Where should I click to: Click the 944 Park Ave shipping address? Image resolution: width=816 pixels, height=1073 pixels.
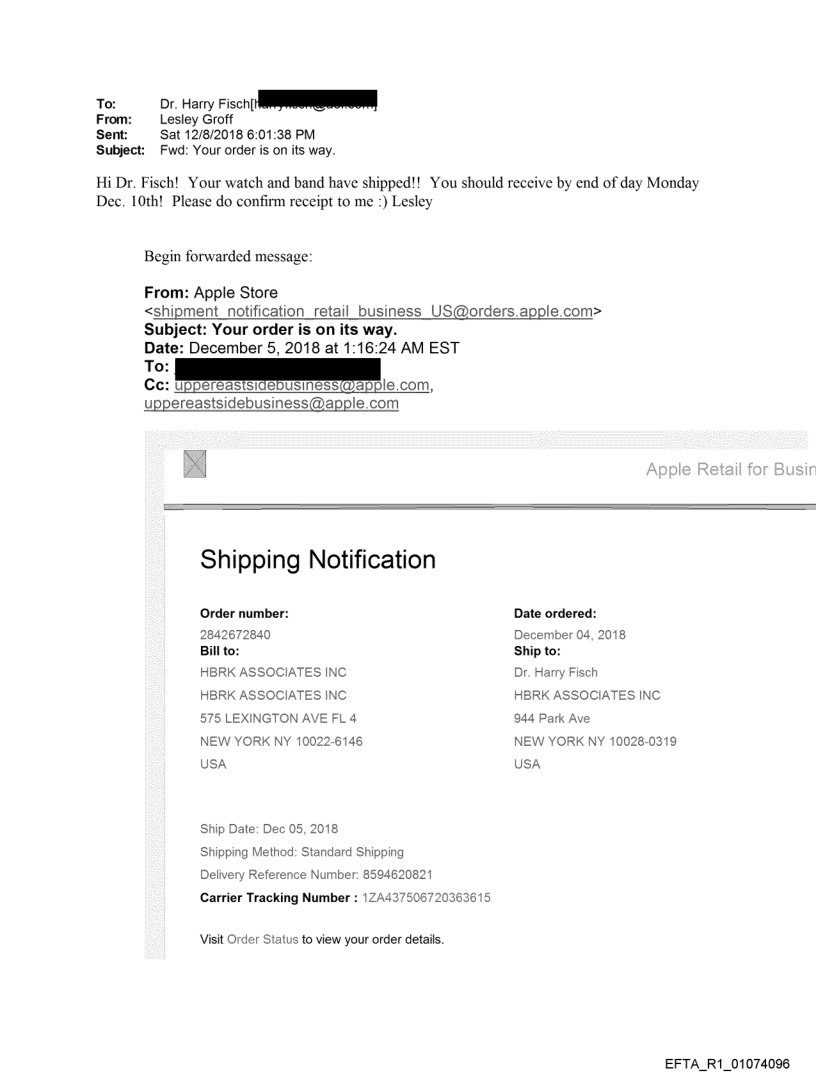[x=550, y=718]
